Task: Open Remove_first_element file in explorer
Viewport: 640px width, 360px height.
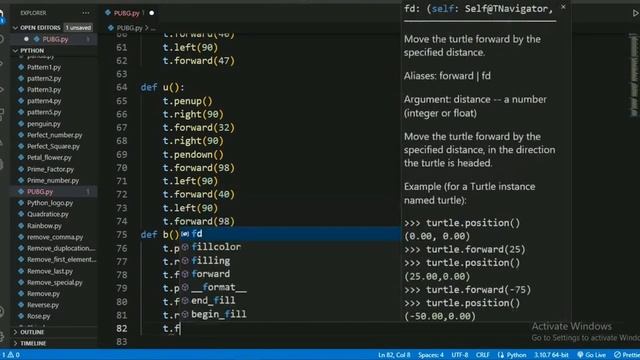Action: [62, 260]
